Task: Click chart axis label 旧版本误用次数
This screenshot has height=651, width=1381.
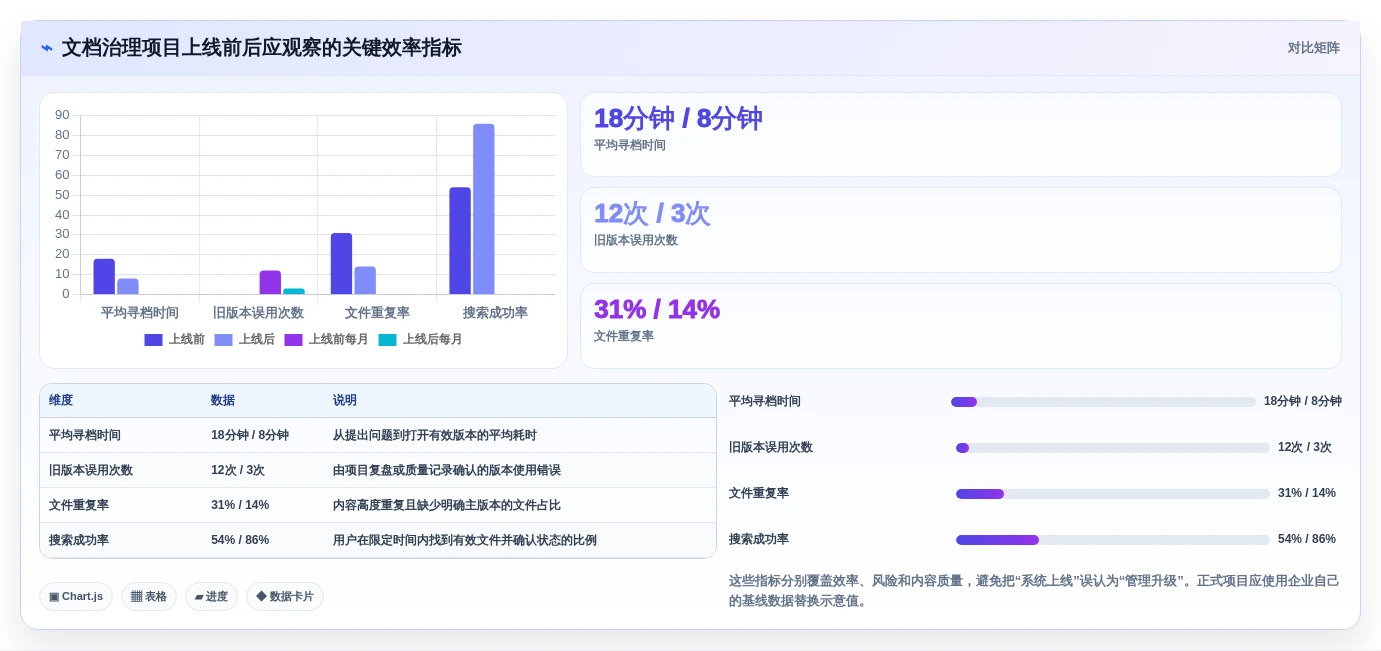Action: click(x=258, y=313)
